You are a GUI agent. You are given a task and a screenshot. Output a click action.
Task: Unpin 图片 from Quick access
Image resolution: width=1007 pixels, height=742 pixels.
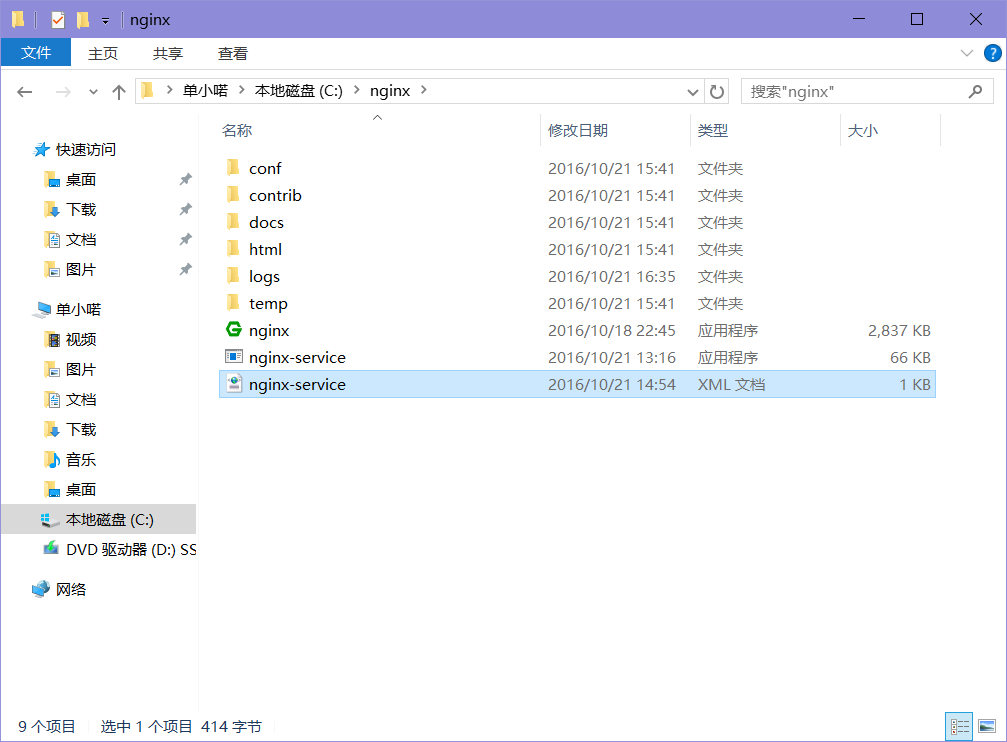[x=186, y=269]
